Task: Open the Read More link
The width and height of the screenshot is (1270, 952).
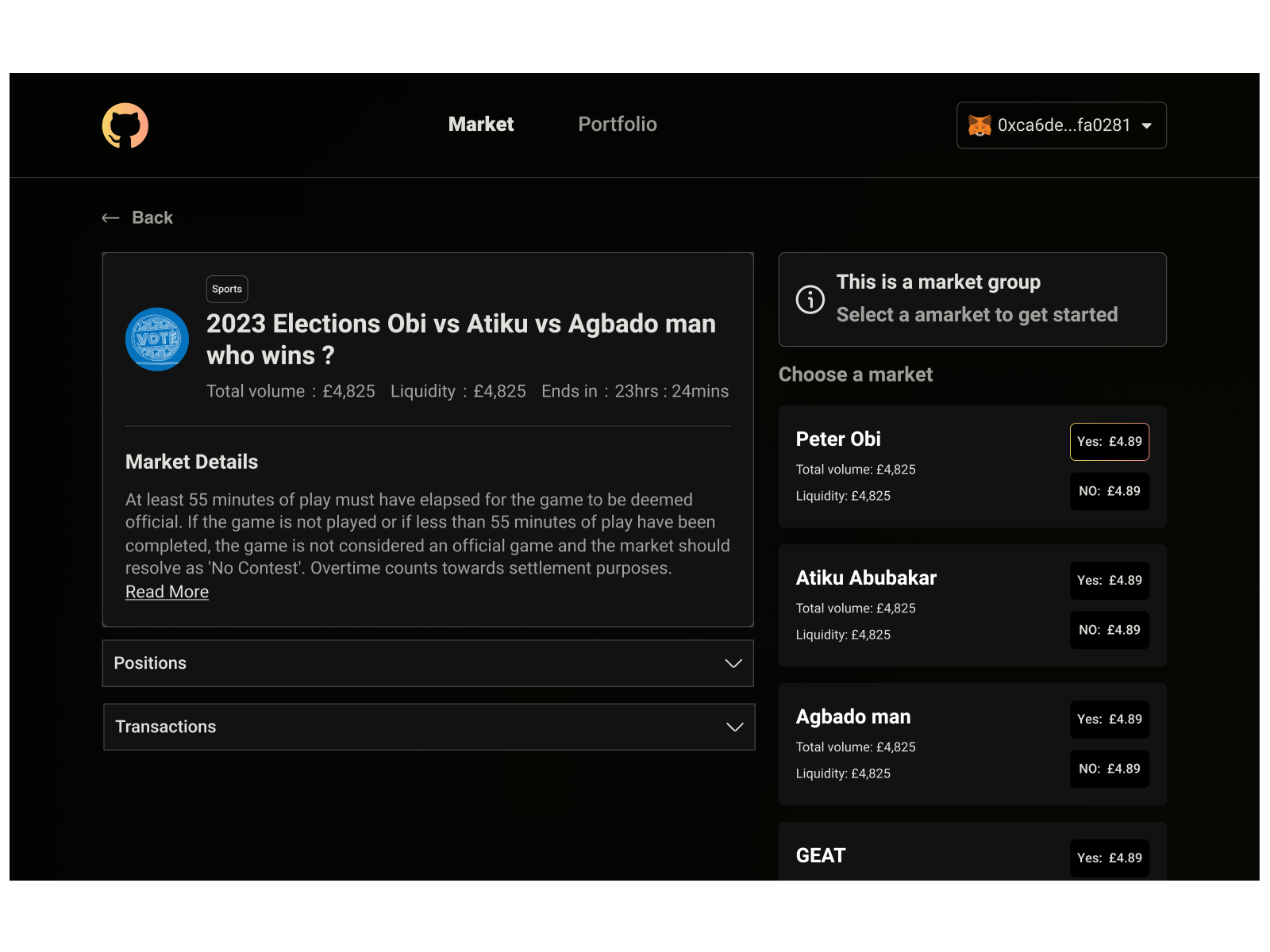Action: [x=167, y=592]
